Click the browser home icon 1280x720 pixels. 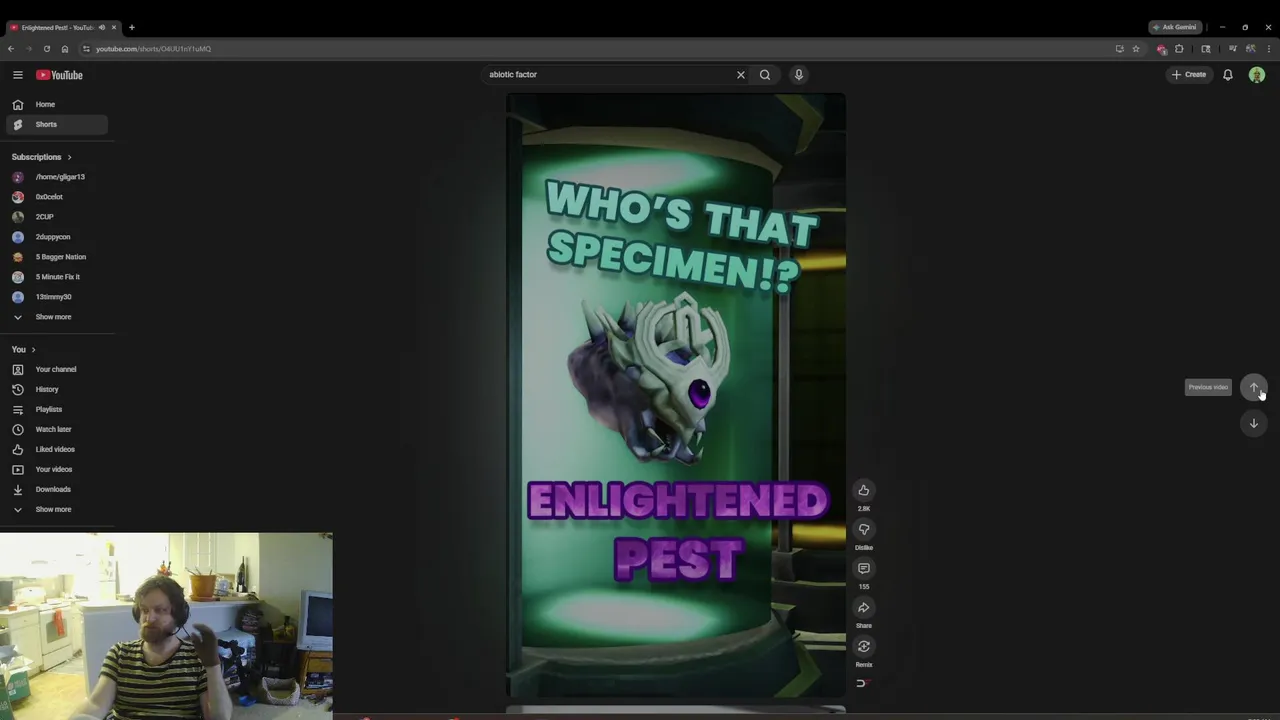[x=65, y=49]
